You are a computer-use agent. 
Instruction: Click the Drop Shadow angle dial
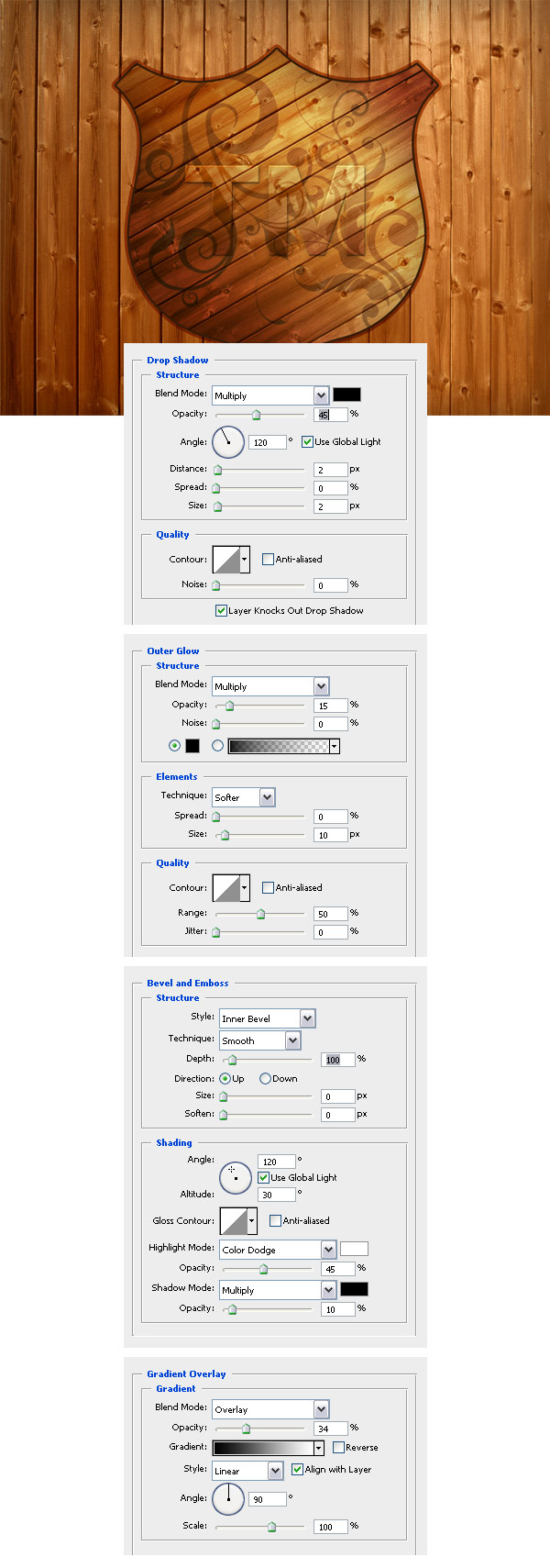point(228,442)
